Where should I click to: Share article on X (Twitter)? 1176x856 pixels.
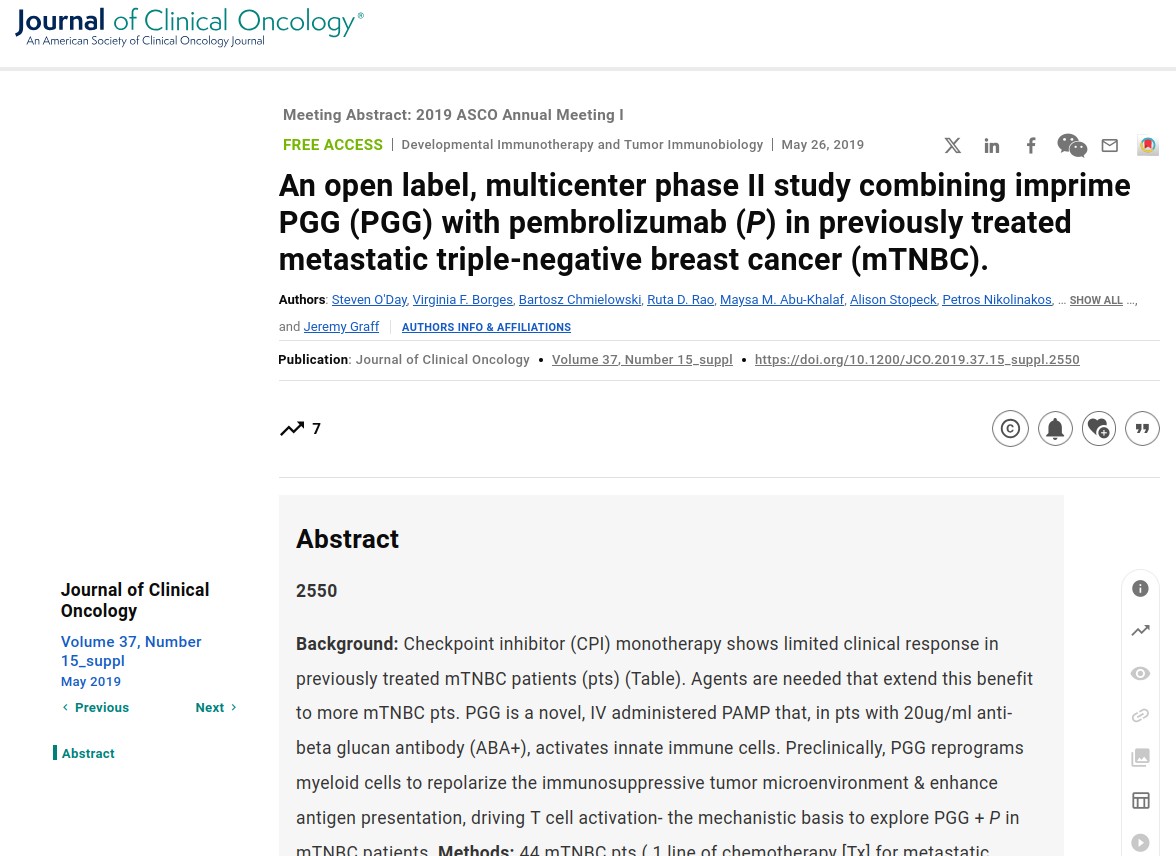coord(952,146)
